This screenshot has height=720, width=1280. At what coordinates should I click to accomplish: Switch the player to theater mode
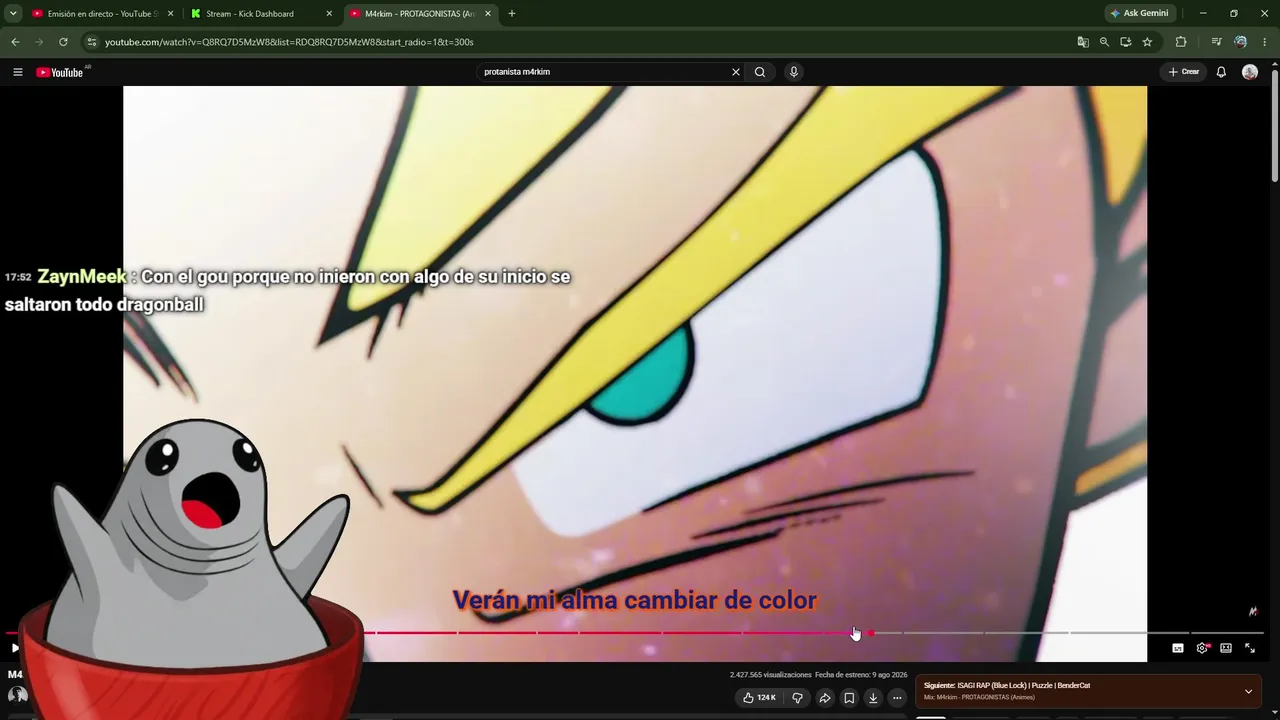tap(1226, 648)
